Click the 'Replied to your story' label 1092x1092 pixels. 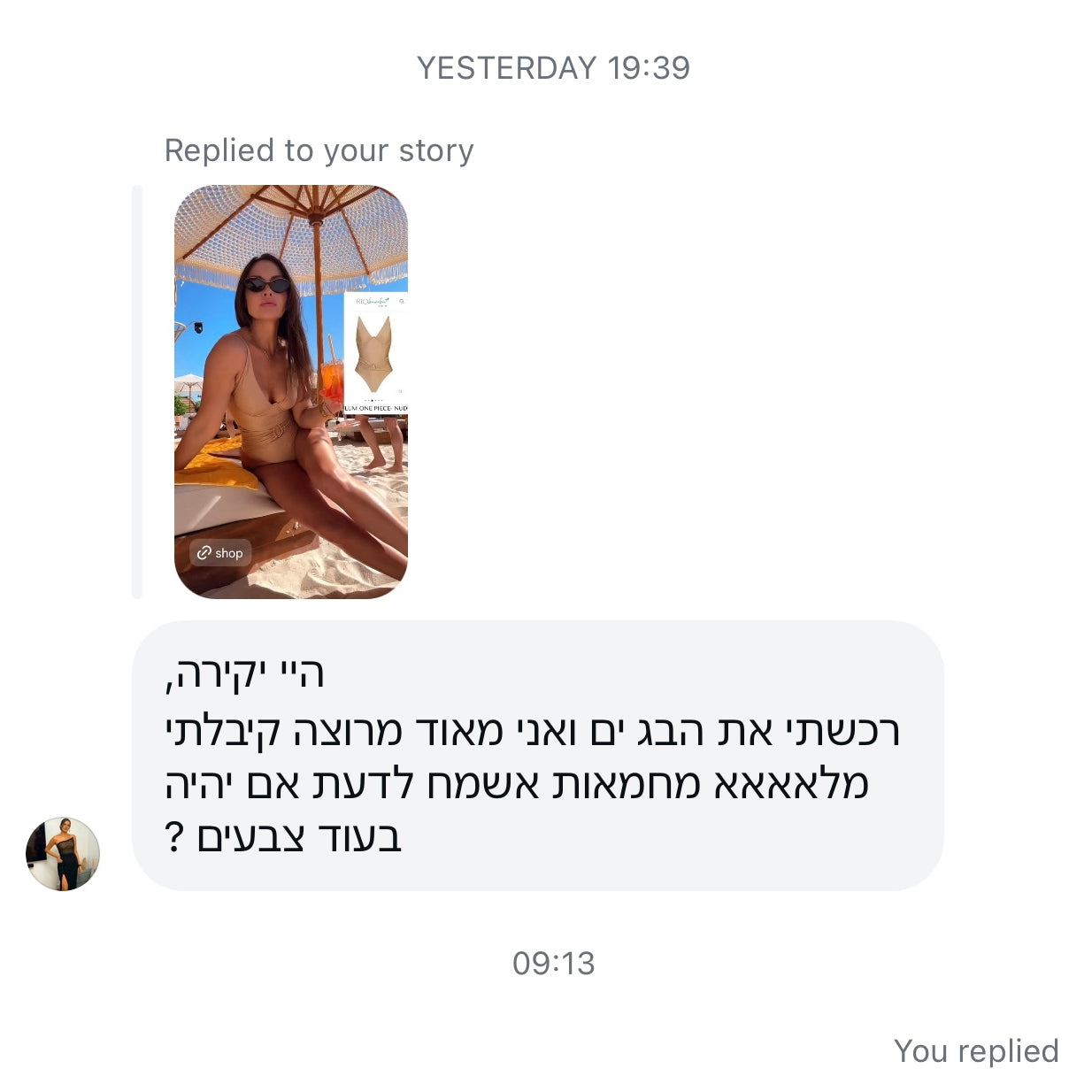point(319,150)
